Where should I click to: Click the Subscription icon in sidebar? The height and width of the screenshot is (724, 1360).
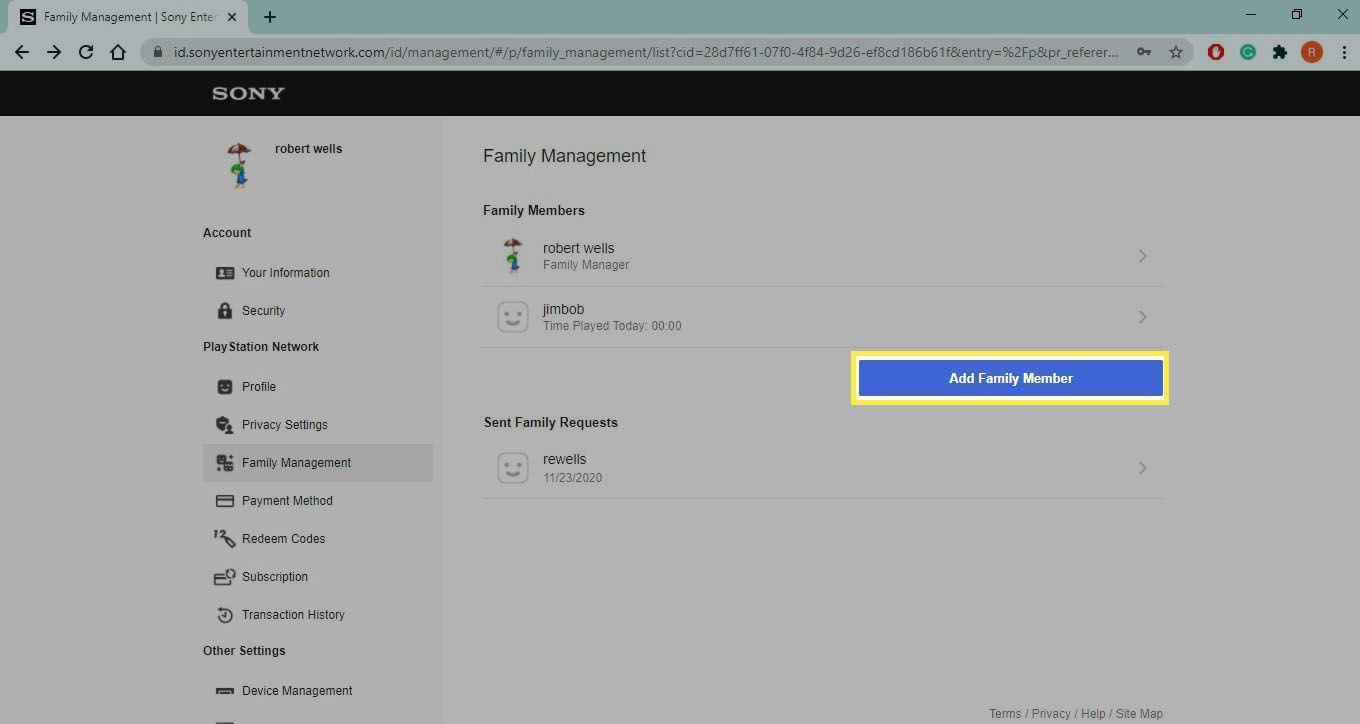(x=225, y=577)
